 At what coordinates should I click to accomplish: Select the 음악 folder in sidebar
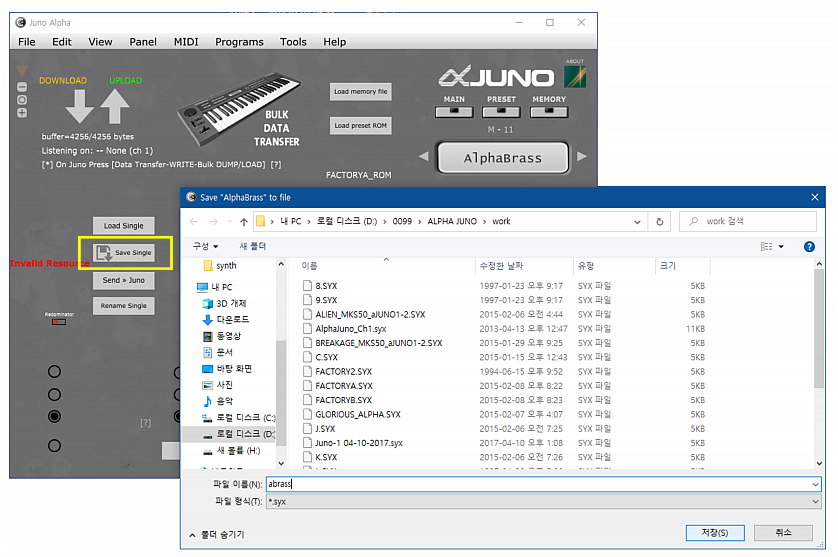click(218, 401)
